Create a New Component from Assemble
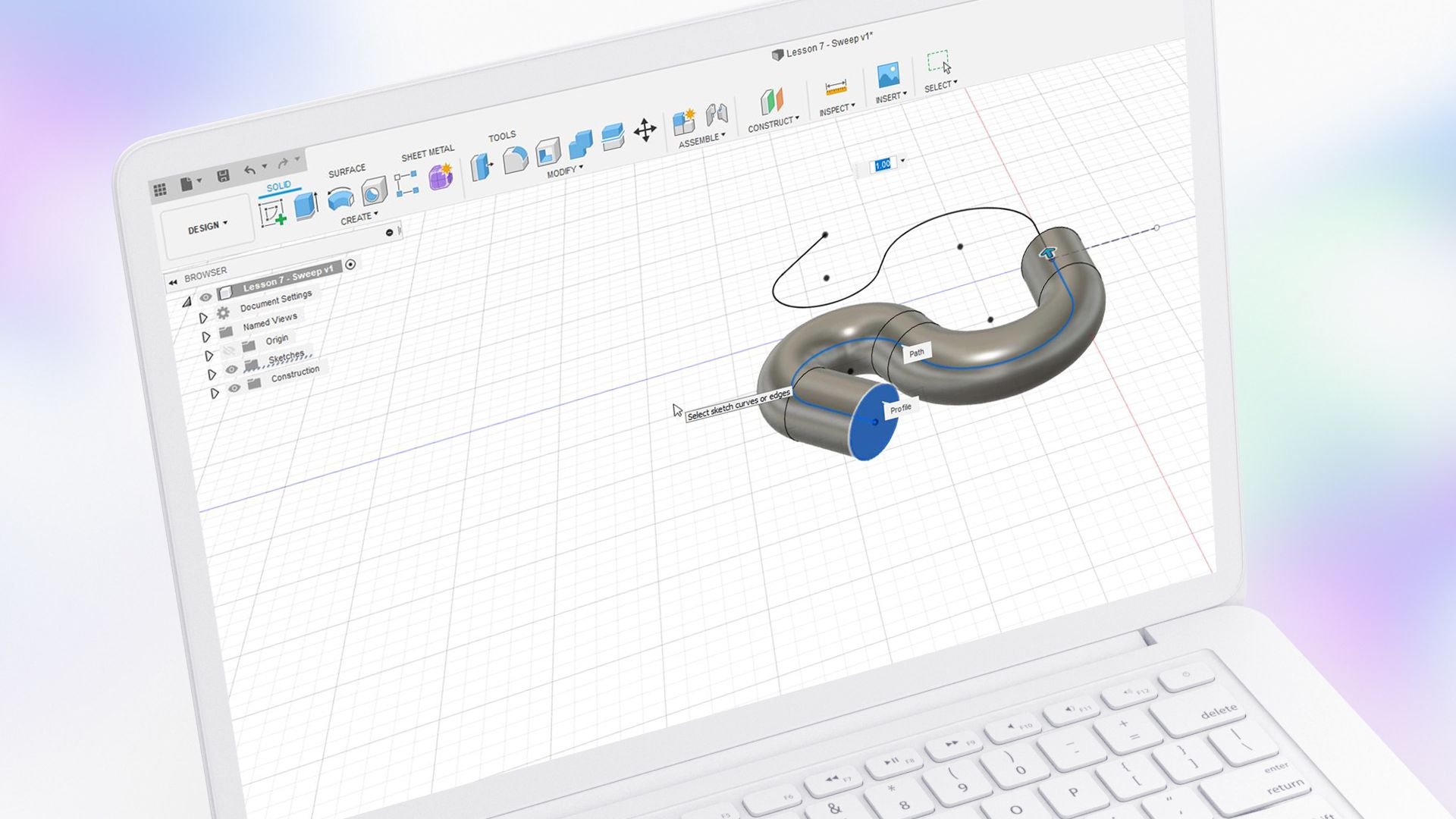1456x819 pixels. 684,121
